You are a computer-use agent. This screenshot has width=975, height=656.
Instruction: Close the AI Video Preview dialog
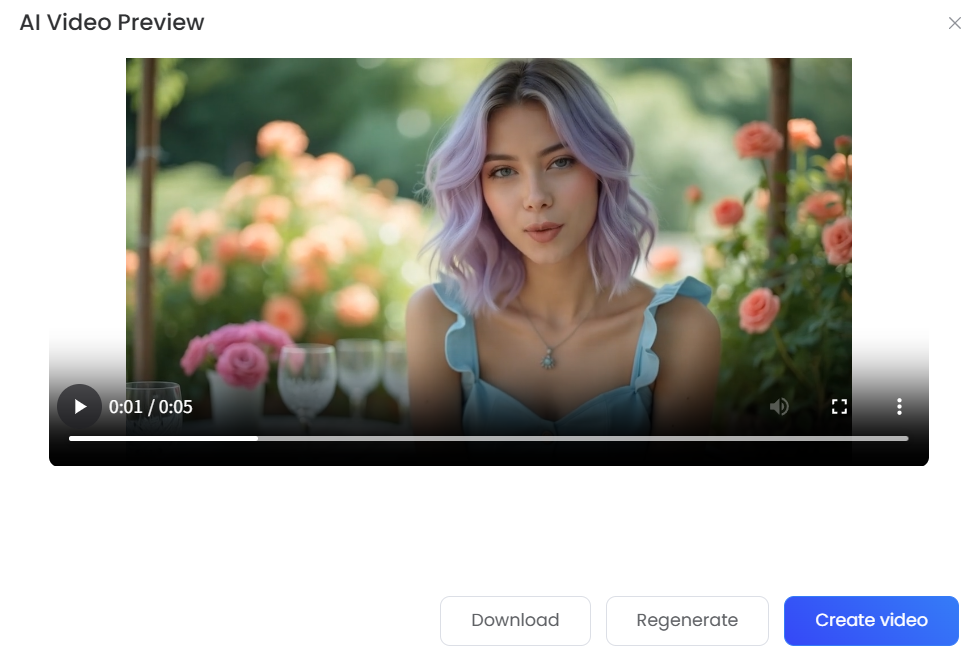point(954,23)
